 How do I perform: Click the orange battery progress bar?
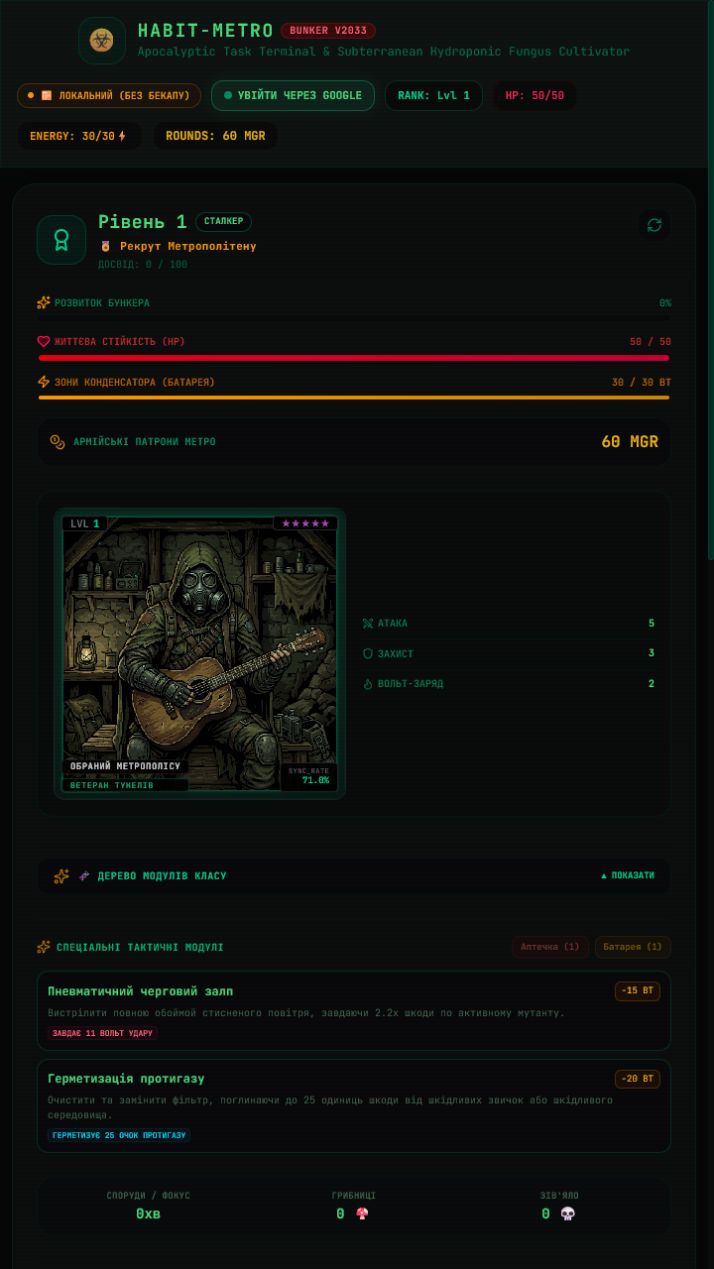pos(354,397)
